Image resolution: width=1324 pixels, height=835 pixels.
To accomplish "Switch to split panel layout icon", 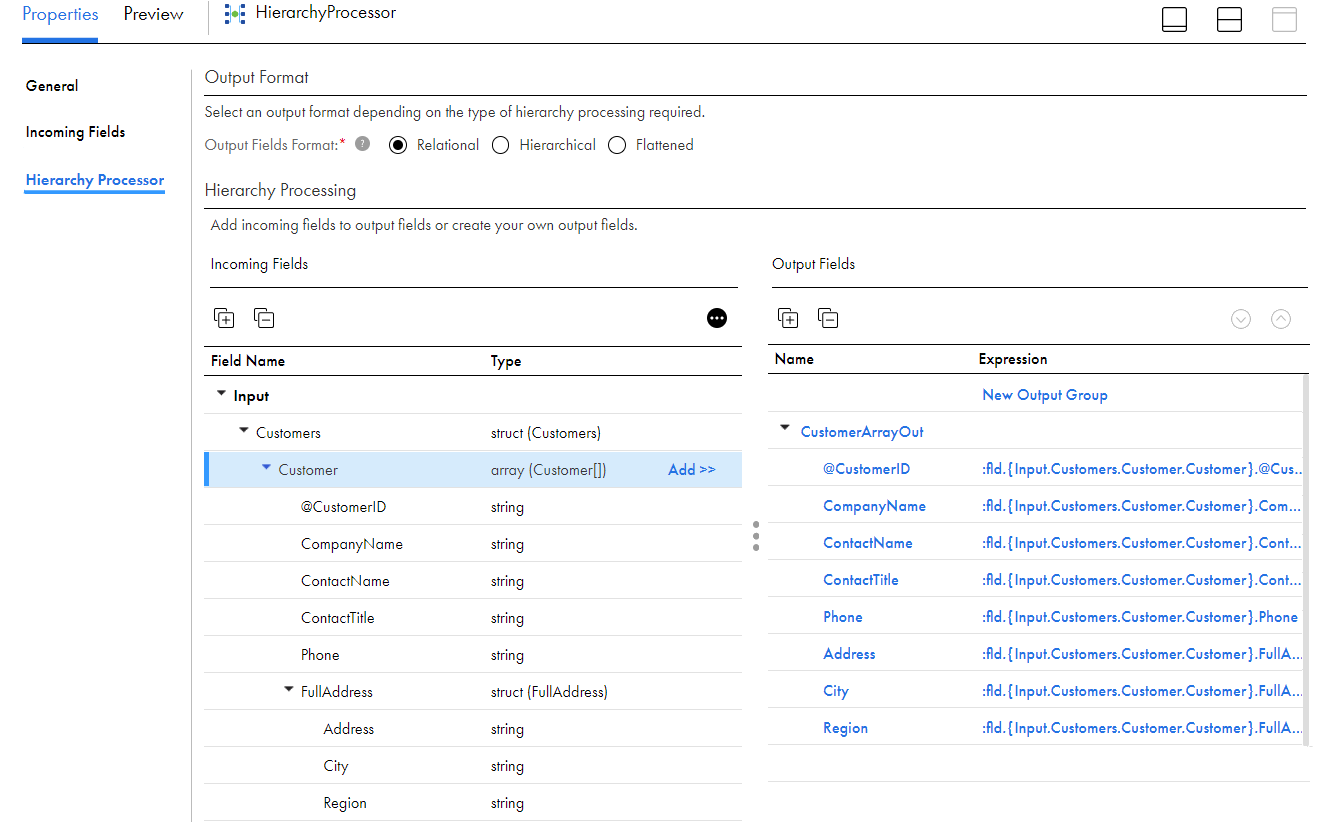I will [x=1229, y=19].
